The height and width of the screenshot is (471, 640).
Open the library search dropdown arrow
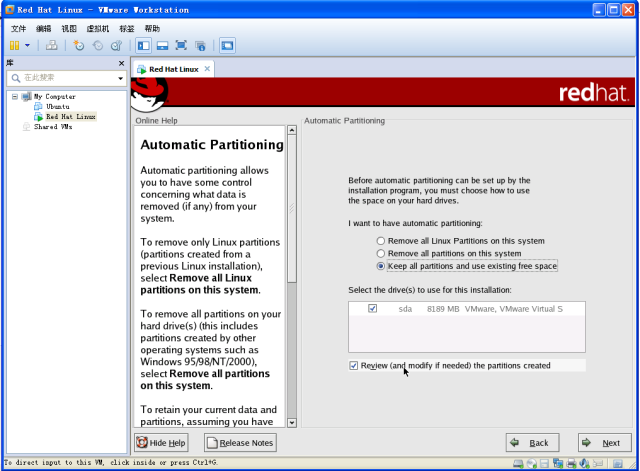[x=120, y=78]
